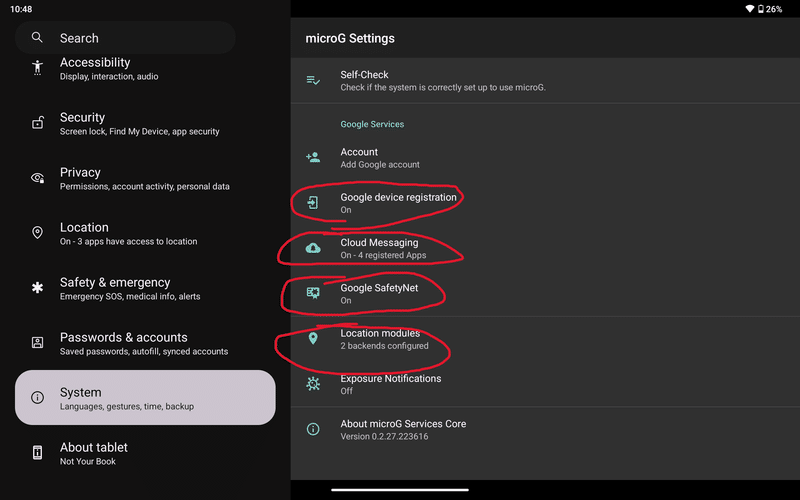Open Safety & emergency settings
800x500 pixels.
coord(145,288)
